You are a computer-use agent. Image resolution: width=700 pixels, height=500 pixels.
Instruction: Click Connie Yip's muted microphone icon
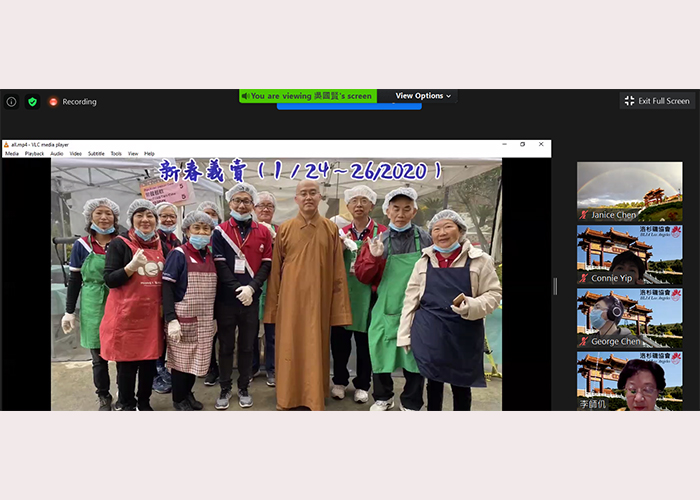click(583, 279)
